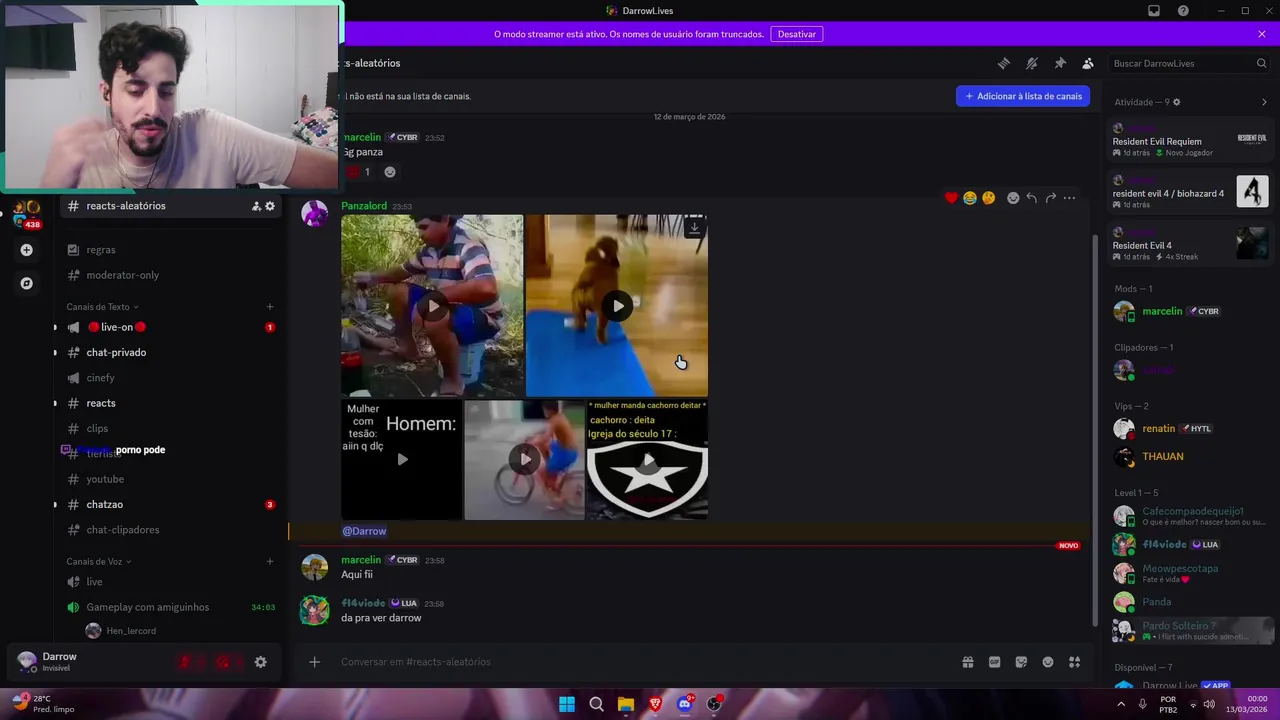
Task: Click the @Darrow mention
Action: (x=364, y=531)
